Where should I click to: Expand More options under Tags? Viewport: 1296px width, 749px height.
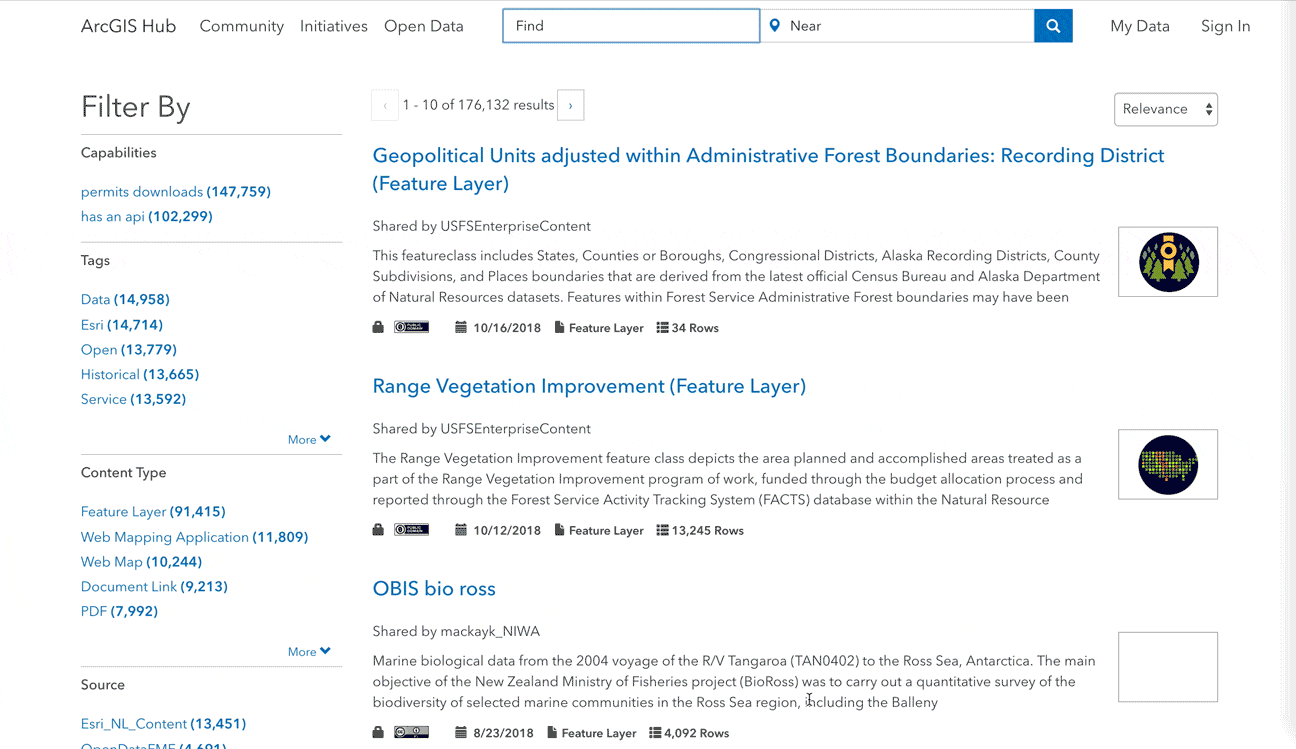309,439
